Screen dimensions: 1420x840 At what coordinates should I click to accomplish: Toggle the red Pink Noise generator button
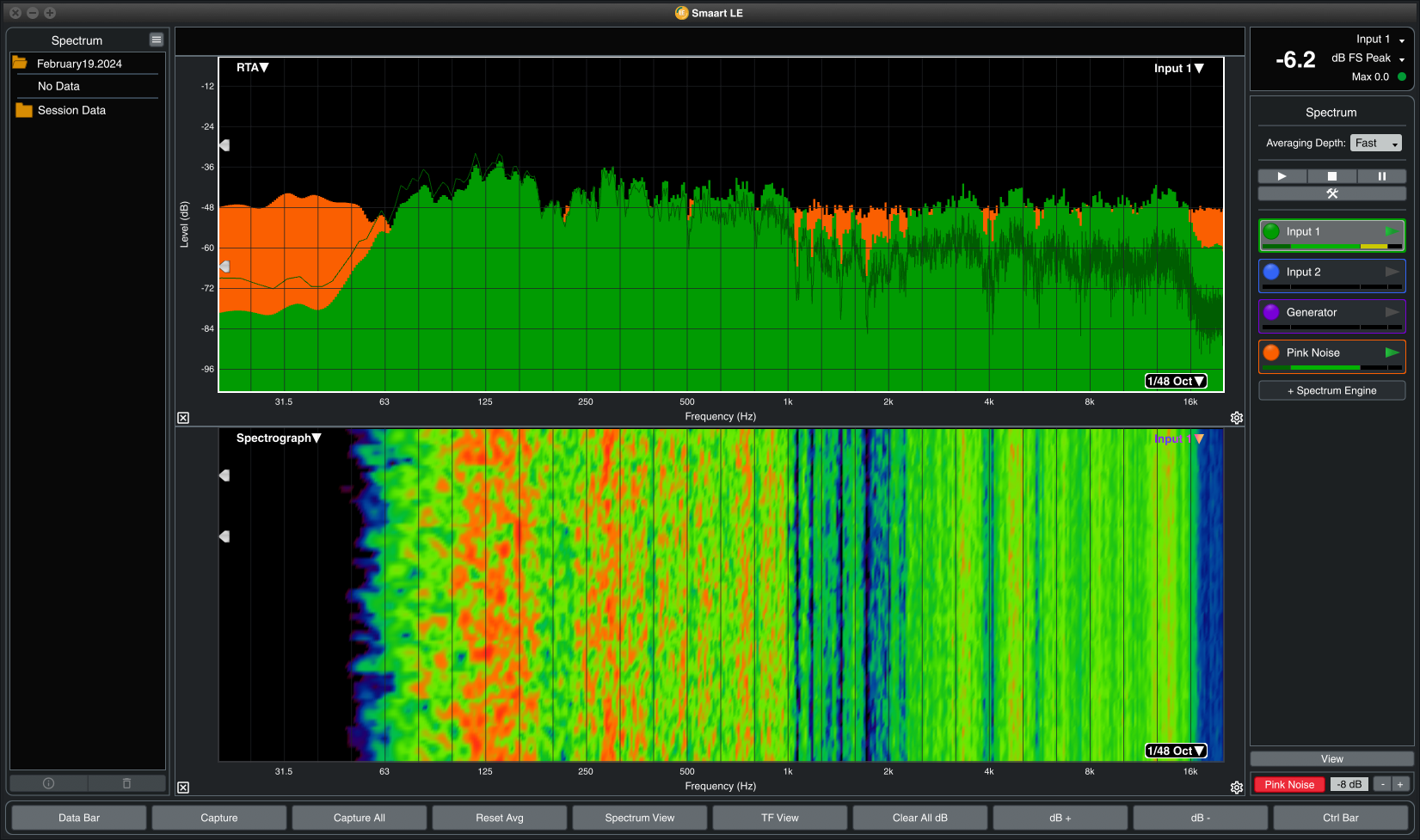(x=1289, y=784)
